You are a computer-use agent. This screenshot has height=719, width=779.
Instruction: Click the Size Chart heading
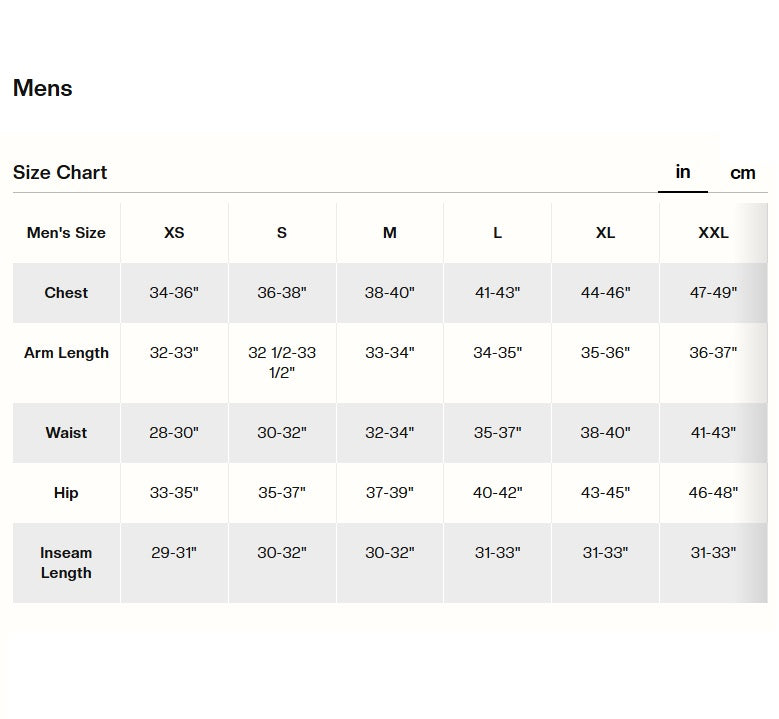pyautogui.click(x=60, y=173)
